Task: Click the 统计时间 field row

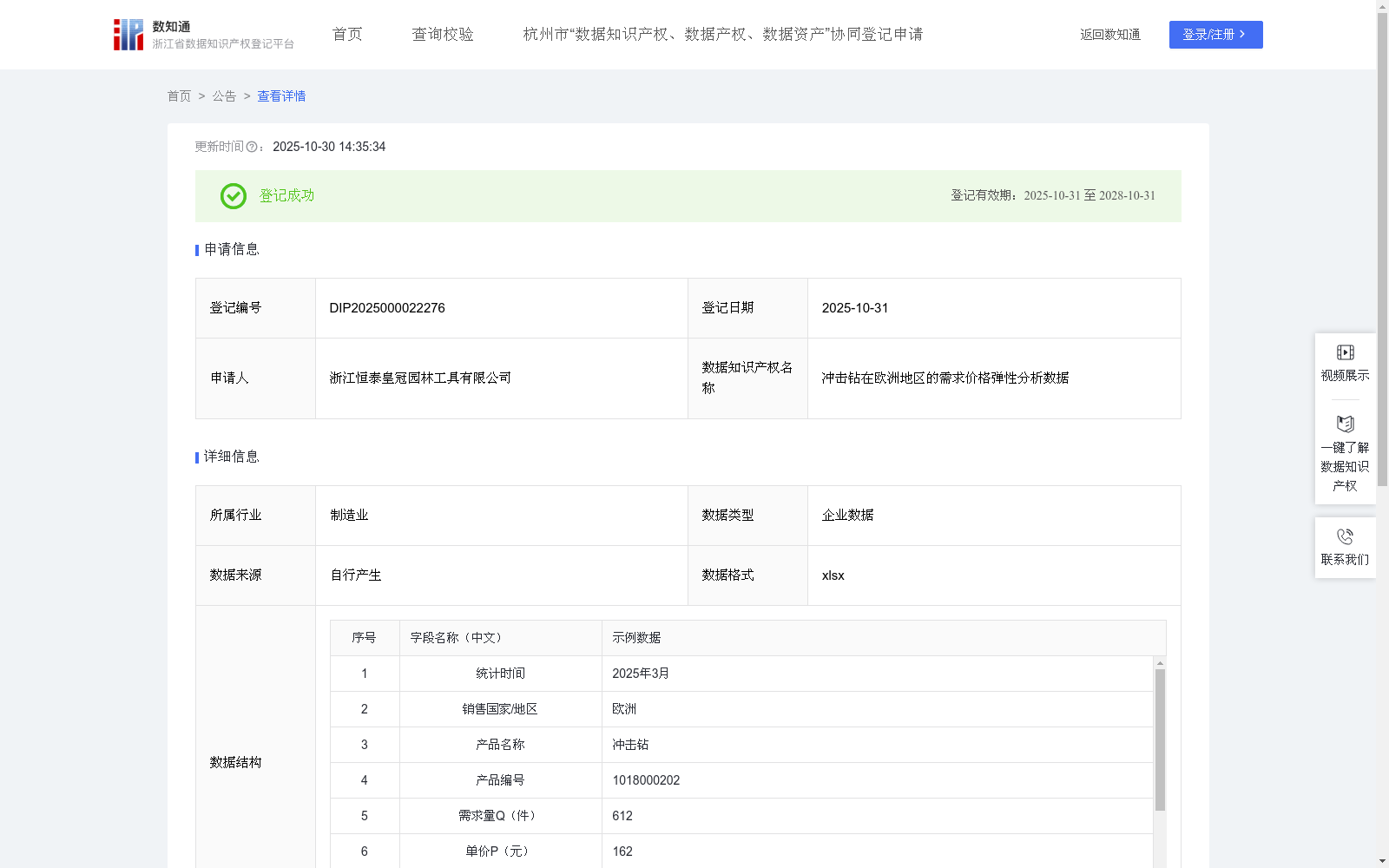Action: 741,674
